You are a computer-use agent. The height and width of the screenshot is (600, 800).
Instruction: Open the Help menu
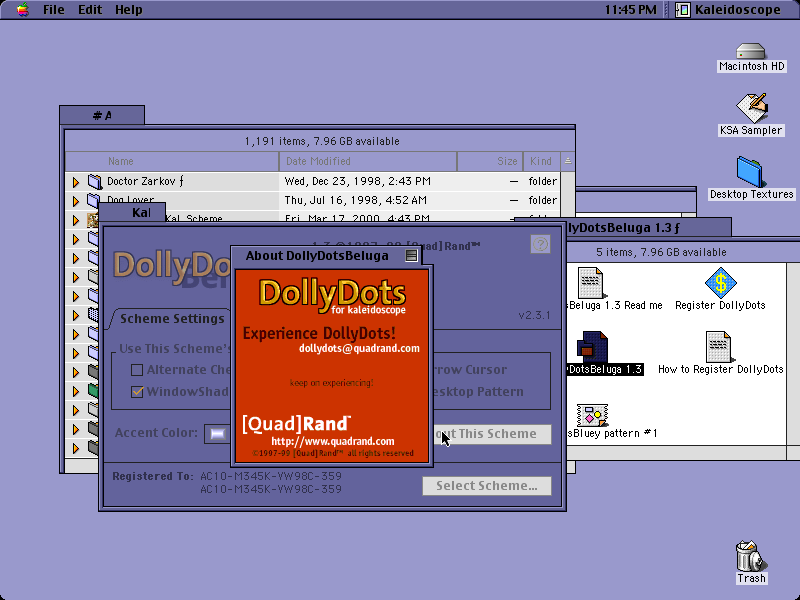(129, 10)
